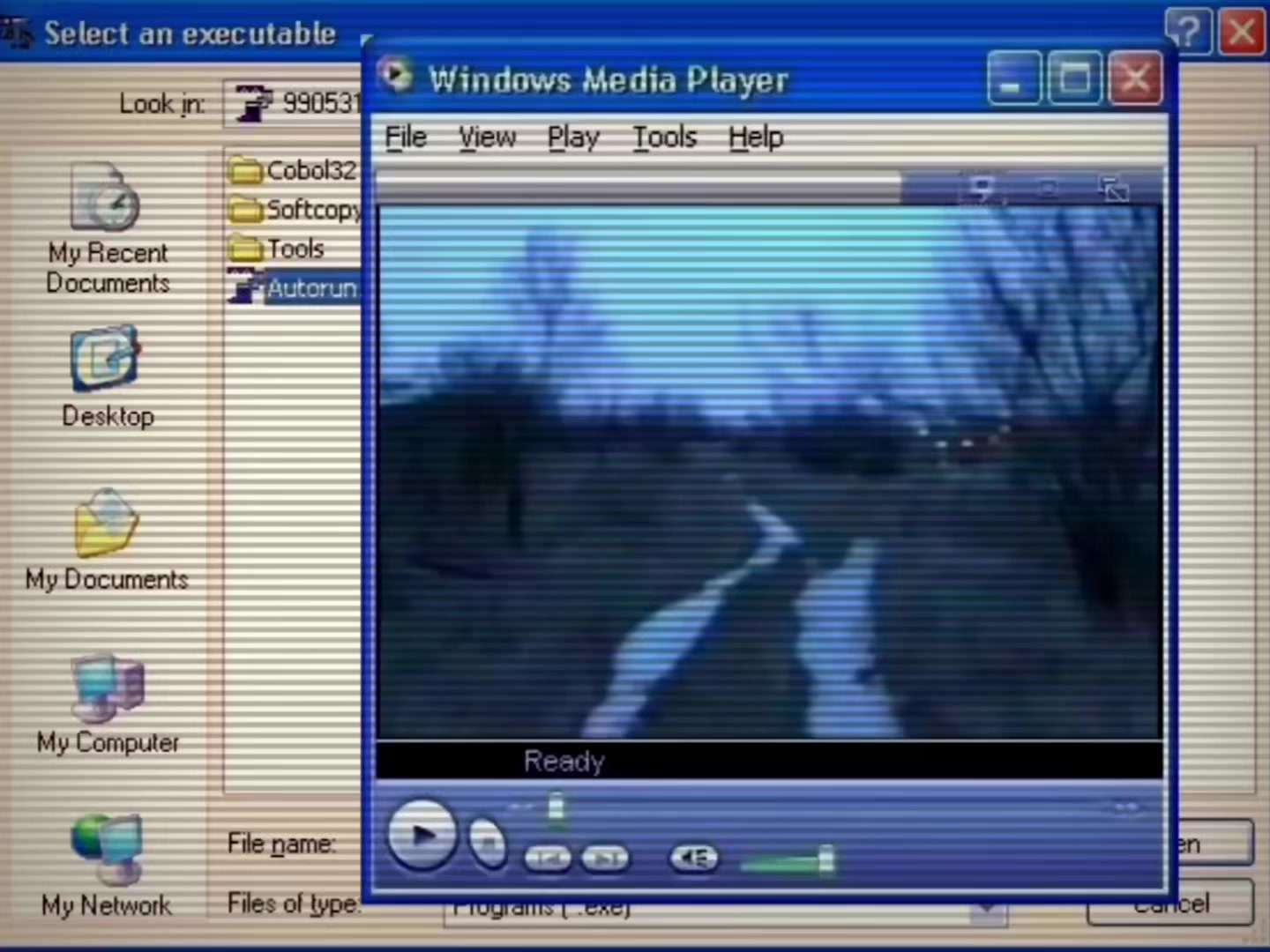Close the Select an executable dialog

(x=1242, y=33)
